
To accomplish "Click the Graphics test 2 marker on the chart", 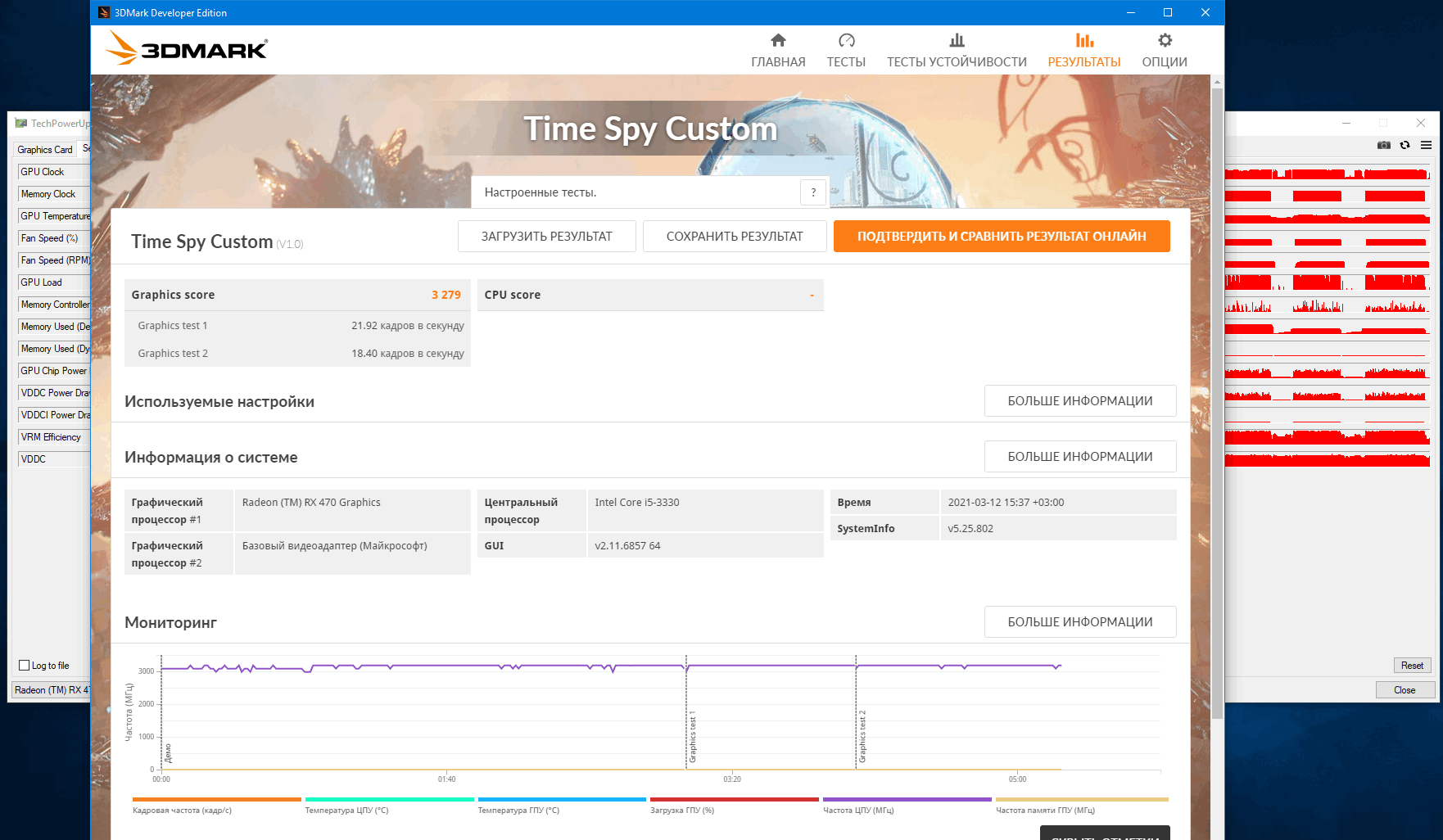I will (862, 737).
